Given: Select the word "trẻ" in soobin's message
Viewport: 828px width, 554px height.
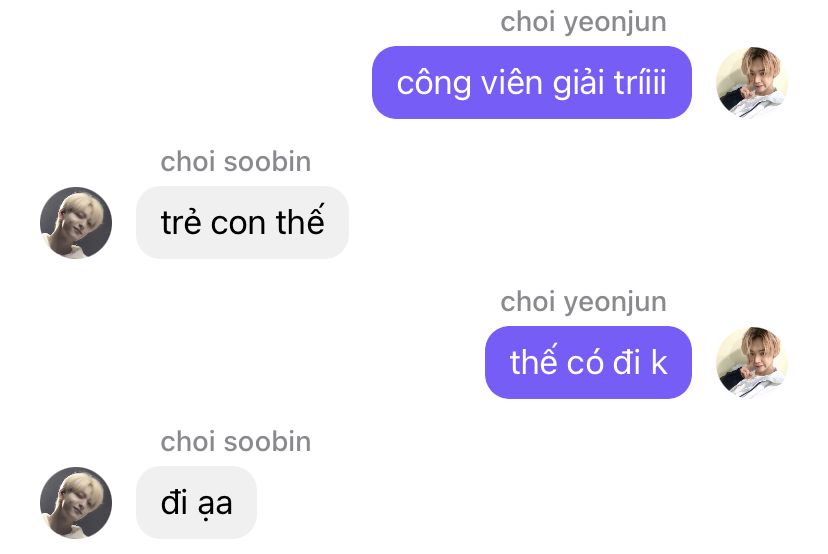Looking at the screenshot, I should coord(181,222).
